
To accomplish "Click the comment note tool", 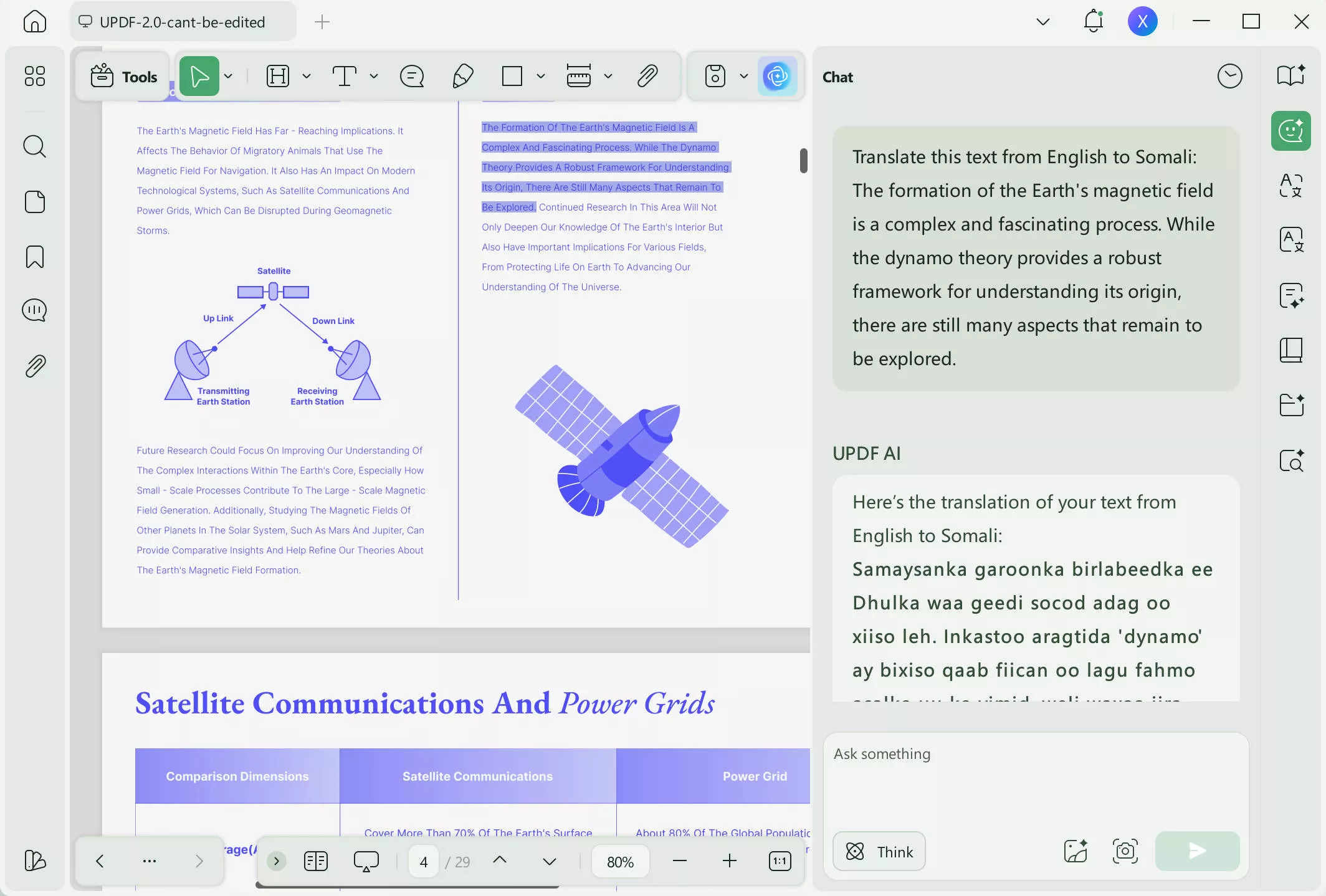I will tap(412, 76).
